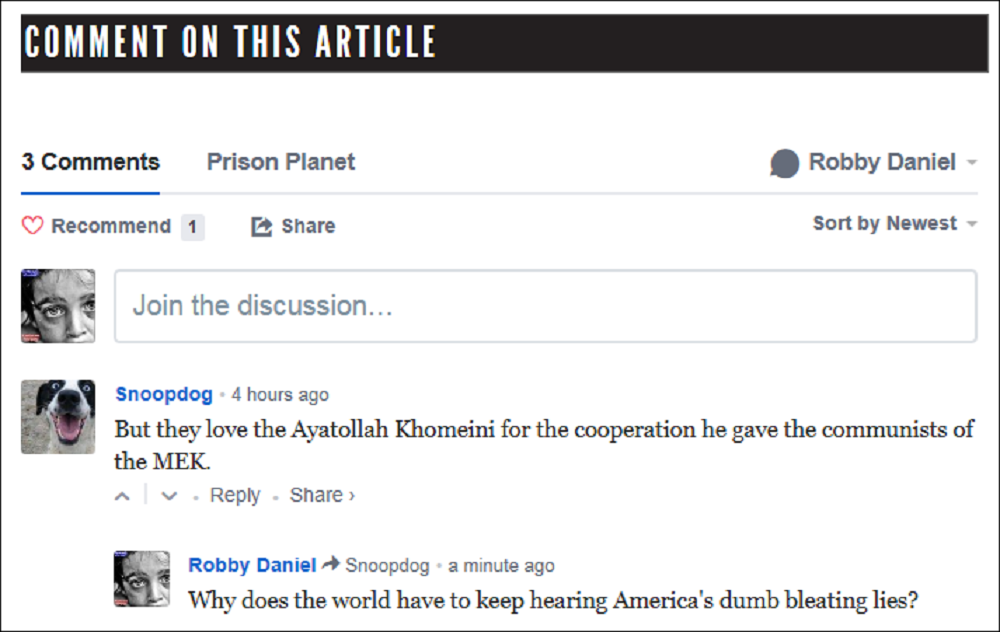This screenshot has height=632, width=1000.
Task: Click Robby Daniel username on reply
Action: point(252,566)
